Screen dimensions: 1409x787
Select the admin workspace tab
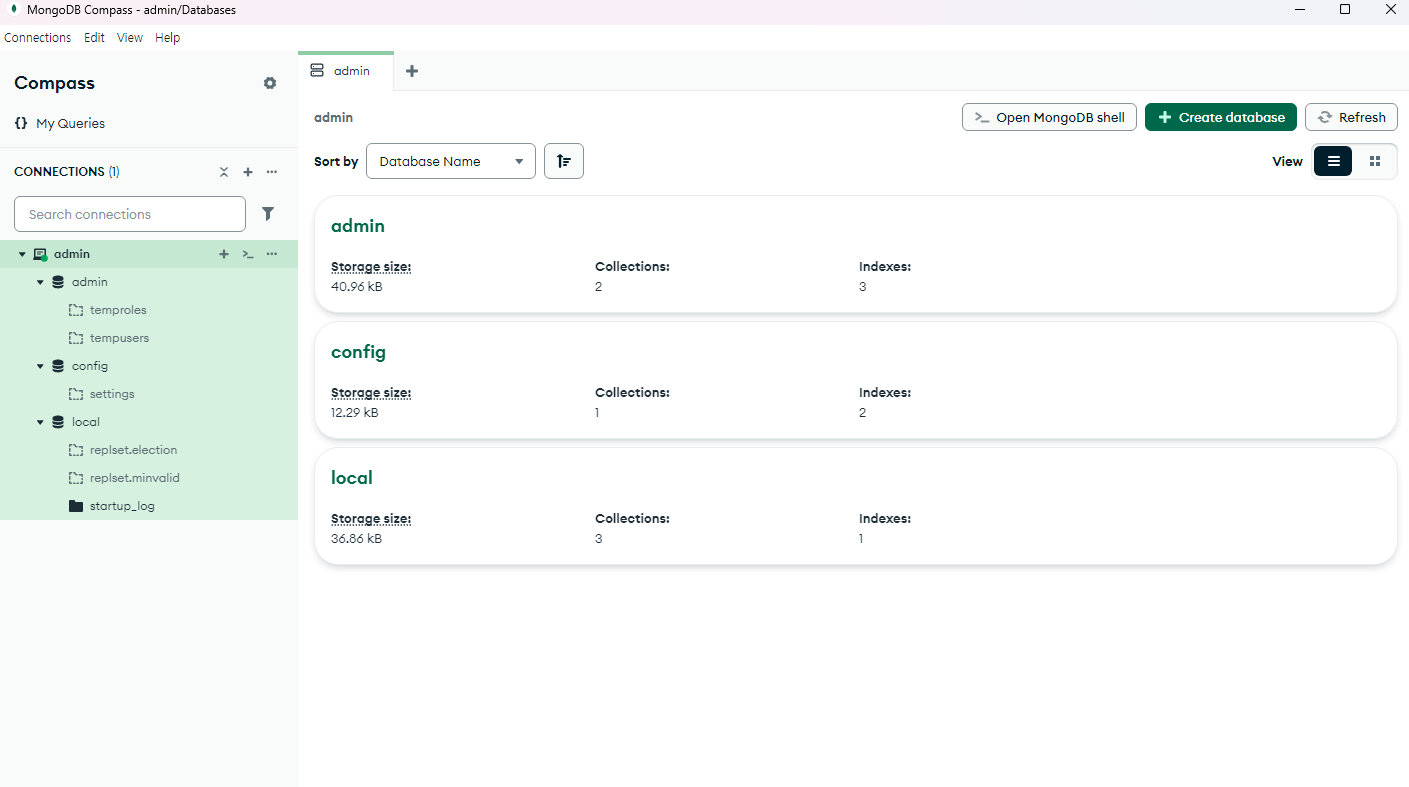tap(346, 71)
